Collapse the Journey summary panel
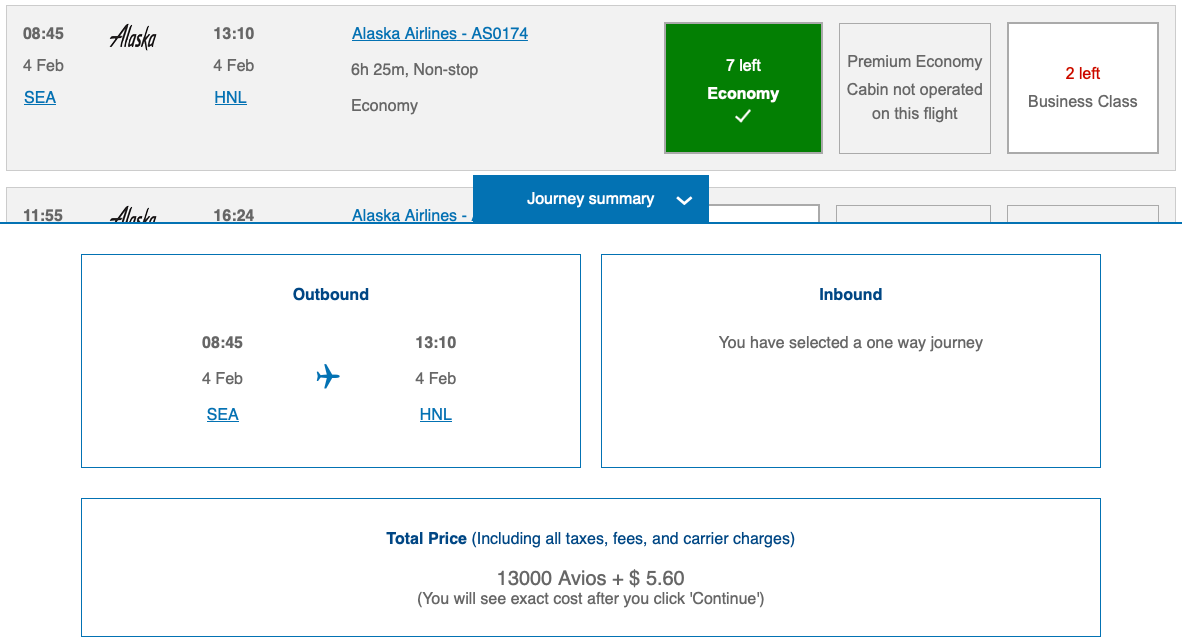Viewport: 1182px width, 644px height. 590,199
